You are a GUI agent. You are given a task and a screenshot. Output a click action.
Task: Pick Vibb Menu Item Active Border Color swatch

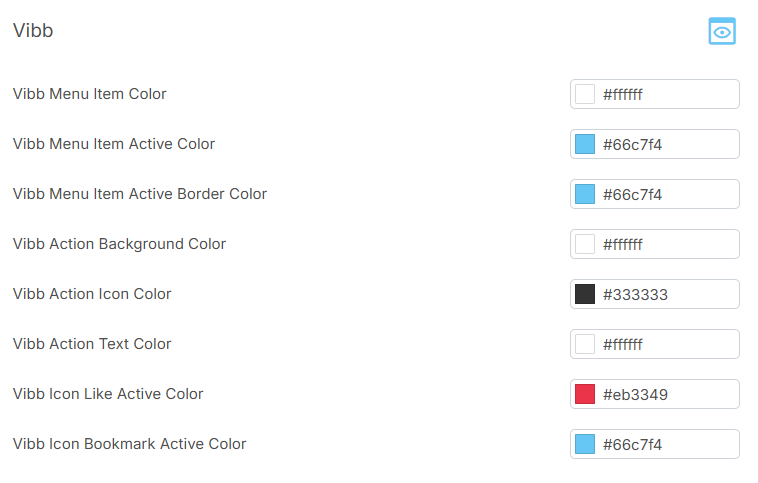point(585,194)
